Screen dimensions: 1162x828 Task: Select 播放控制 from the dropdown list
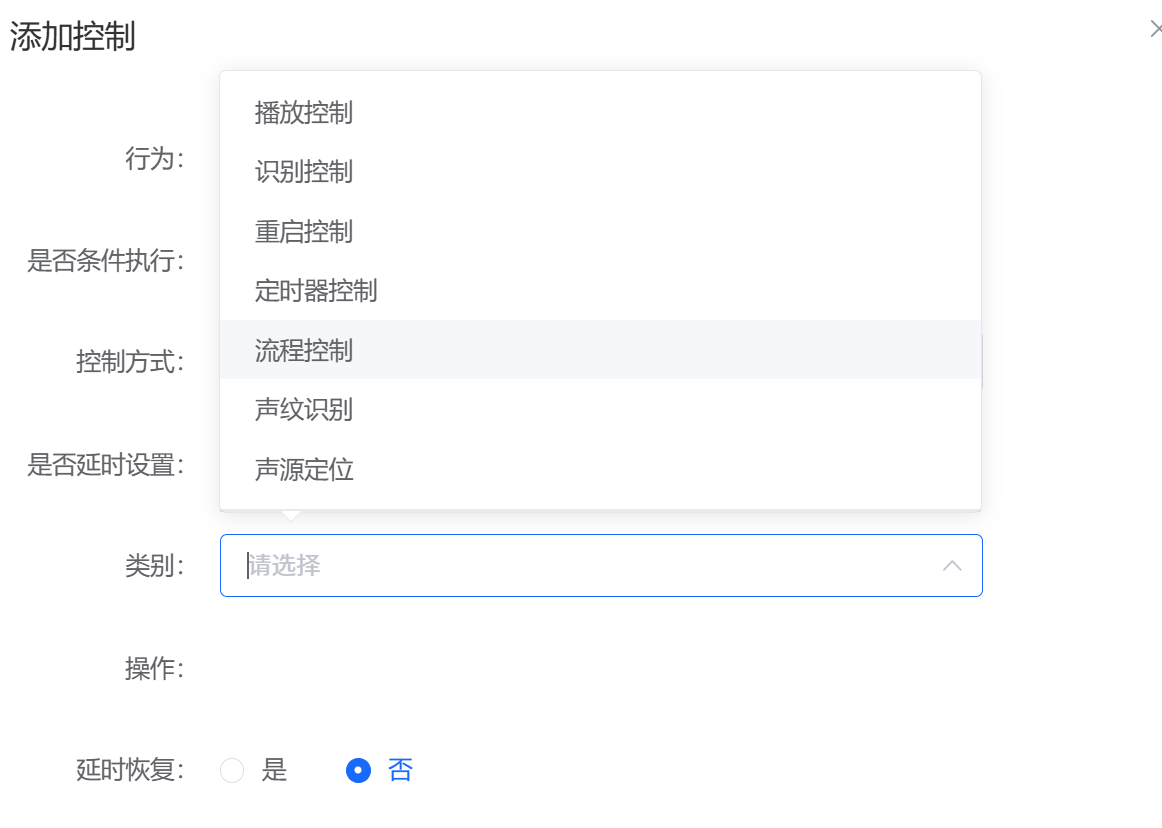(x=303, y=113)
